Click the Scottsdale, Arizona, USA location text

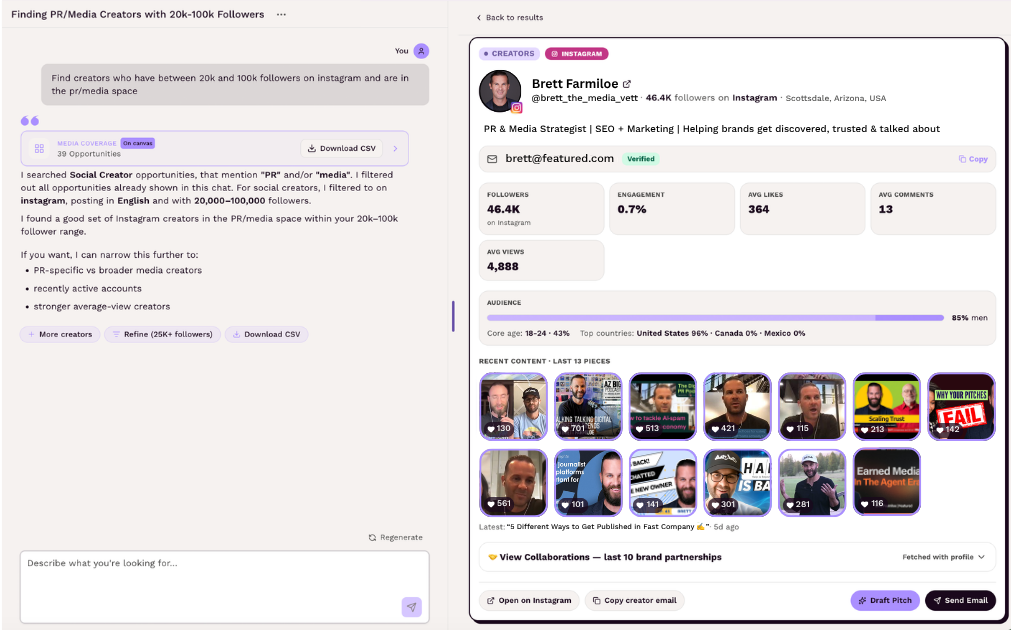(x=836, y=98)
